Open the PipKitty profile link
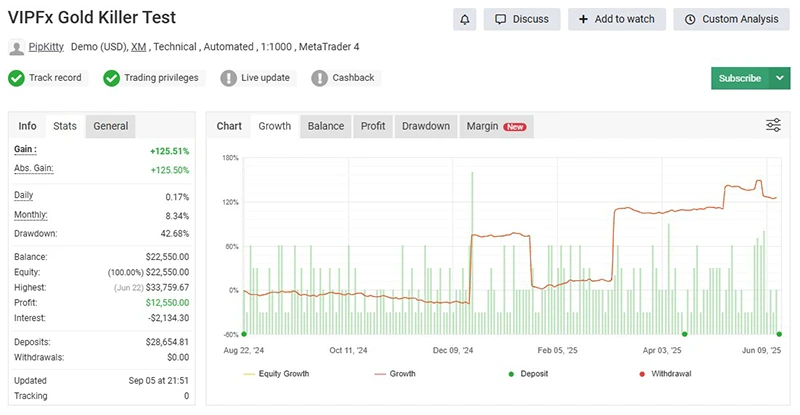800x415 pixels. 46,46
